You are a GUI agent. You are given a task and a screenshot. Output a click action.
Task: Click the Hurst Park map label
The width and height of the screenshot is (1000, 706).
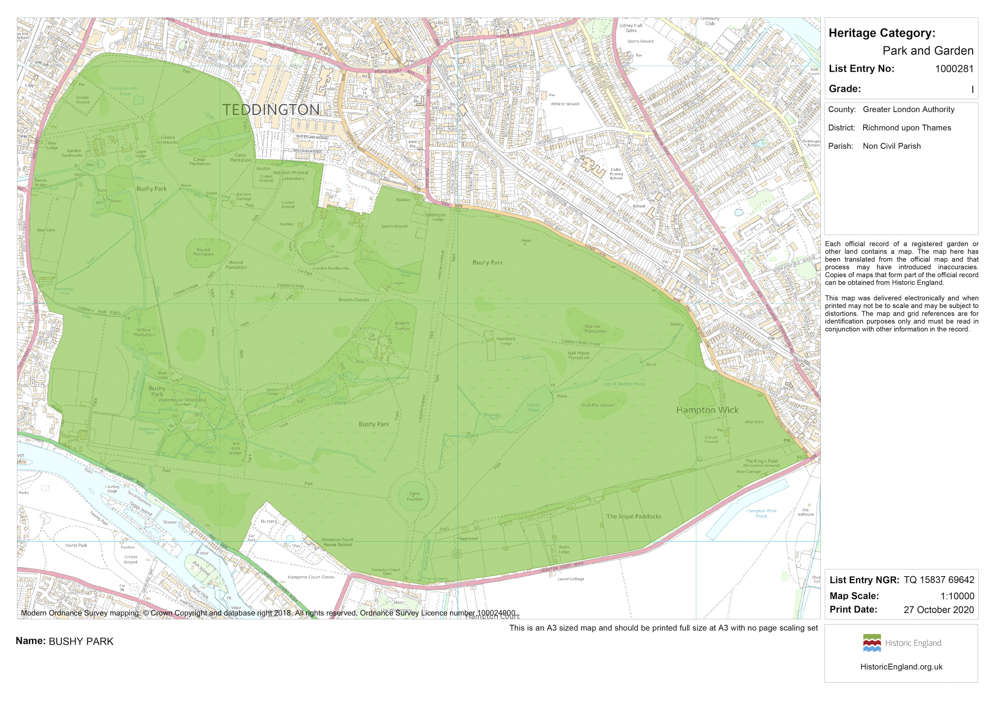pyautogui.click(x=76, y=546)
